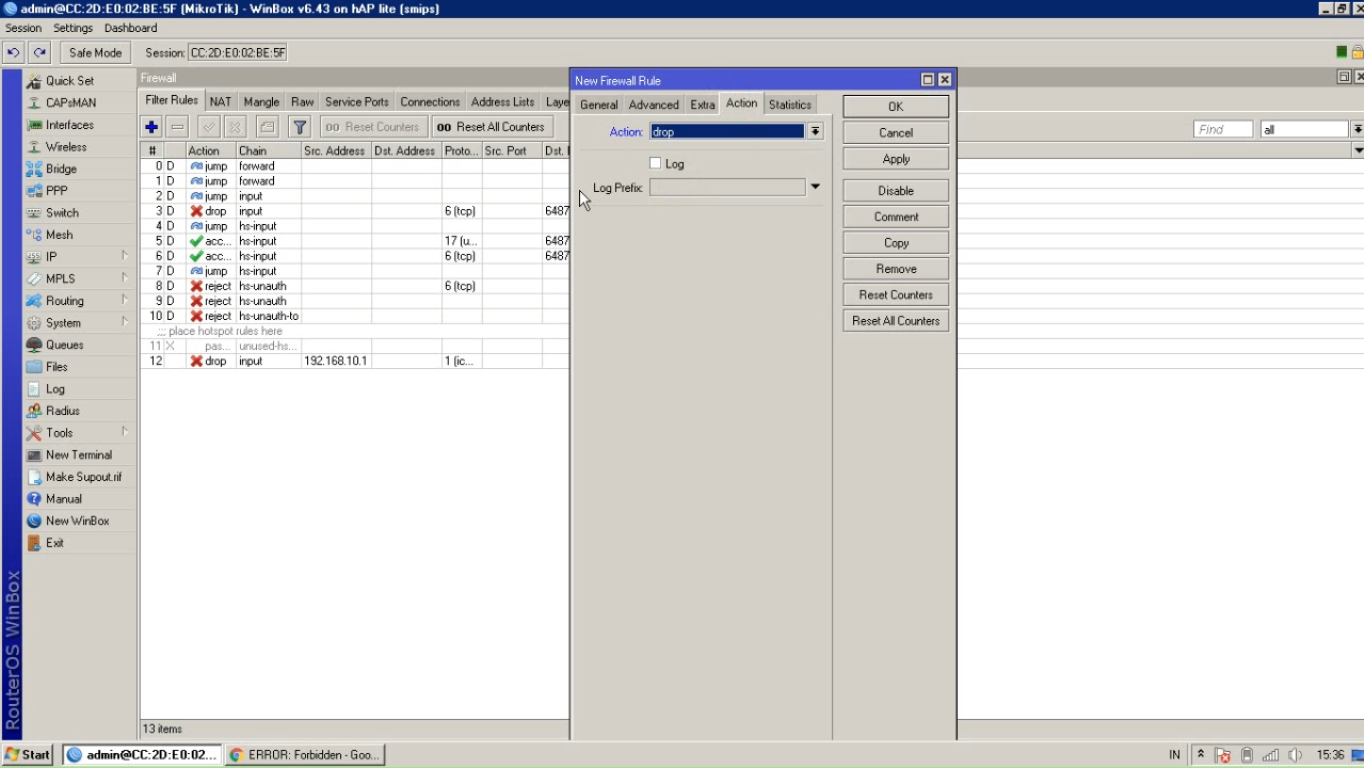Open the Connections tab

pos(430,102)
